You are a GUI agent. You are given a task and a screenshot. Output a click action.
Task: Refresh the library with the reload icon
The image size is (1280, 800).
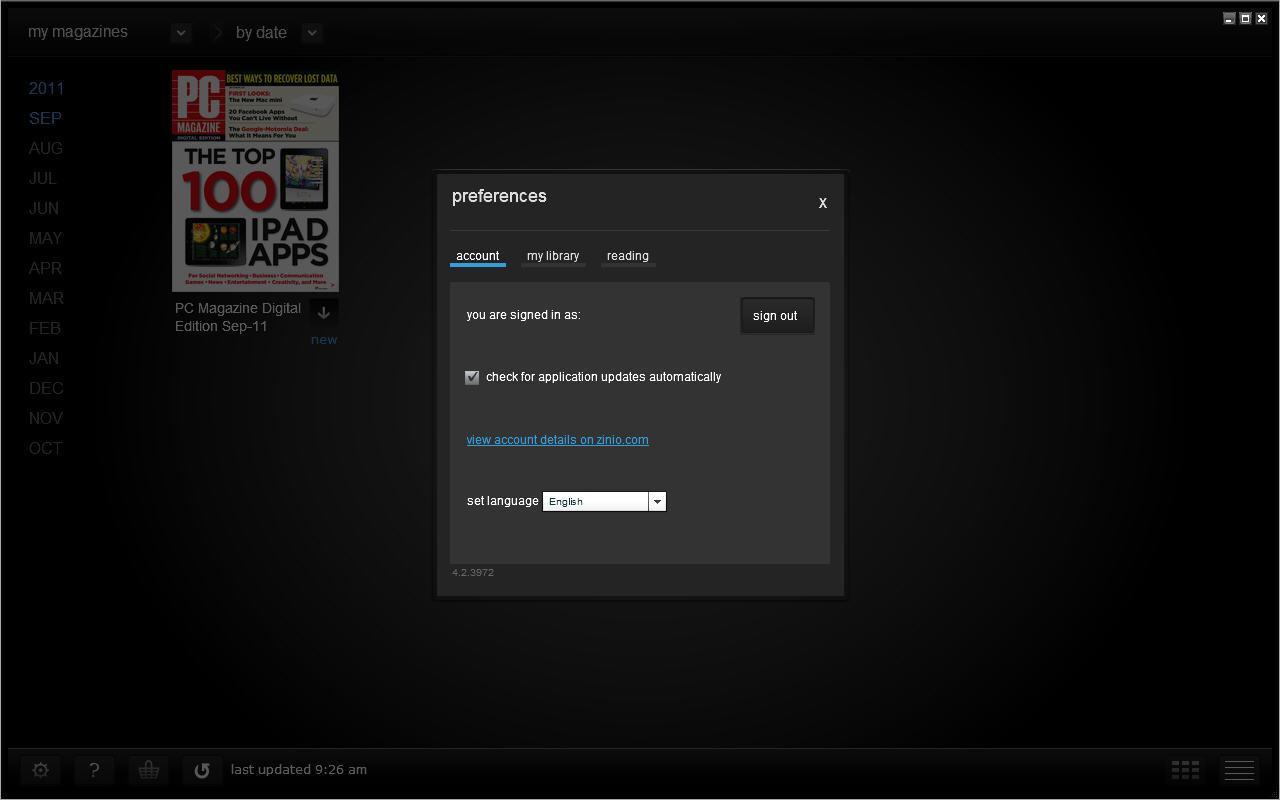pos(202,770)
